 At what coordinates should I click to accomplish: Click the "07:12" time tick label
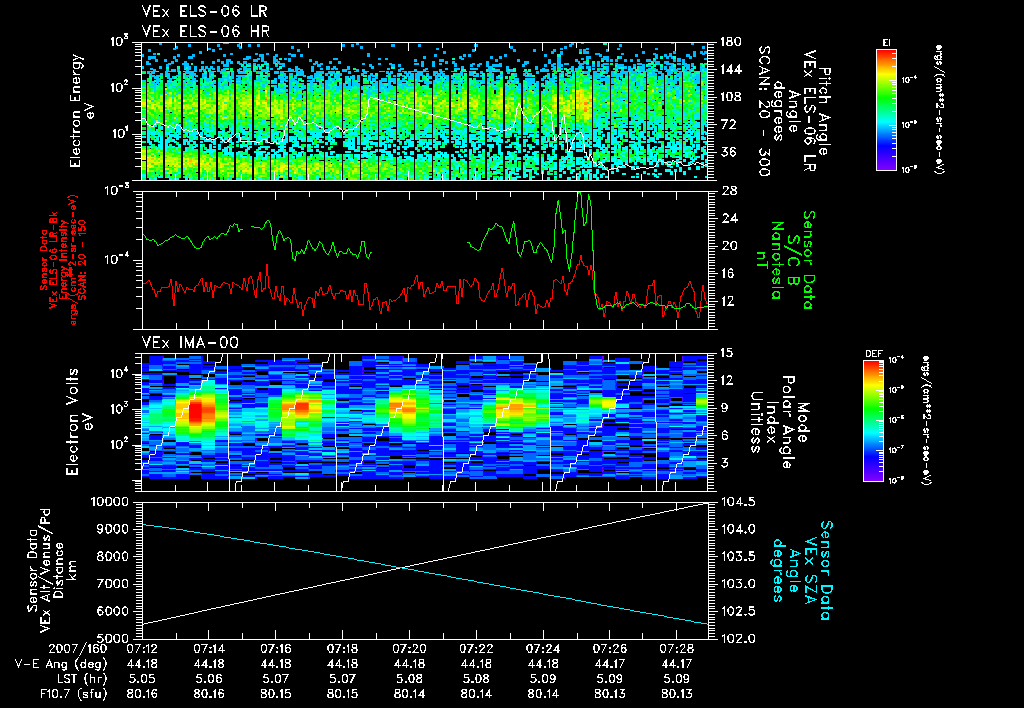click(x=142, y=649)
